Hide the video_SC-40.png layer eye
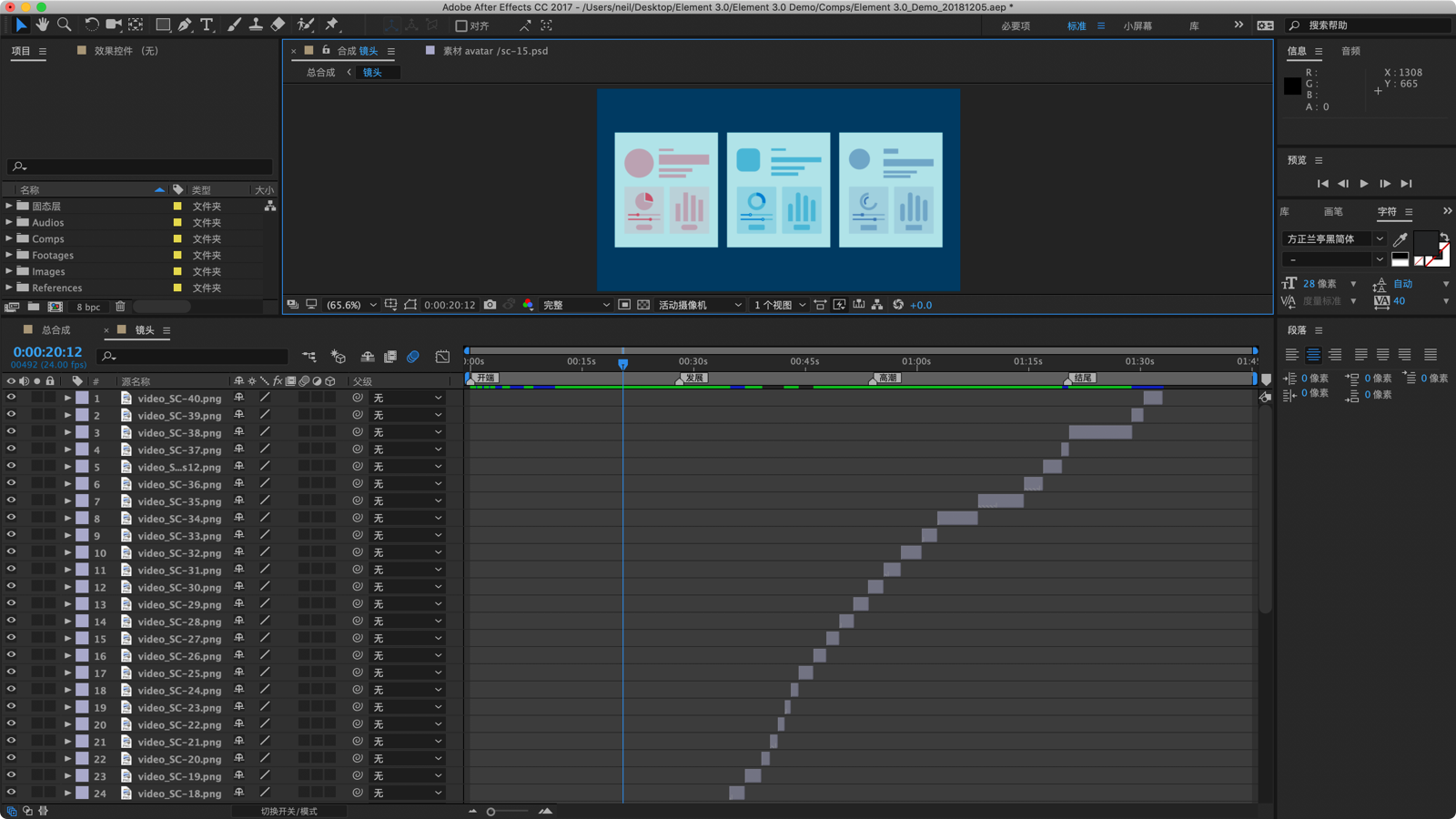 click(11, 398)
